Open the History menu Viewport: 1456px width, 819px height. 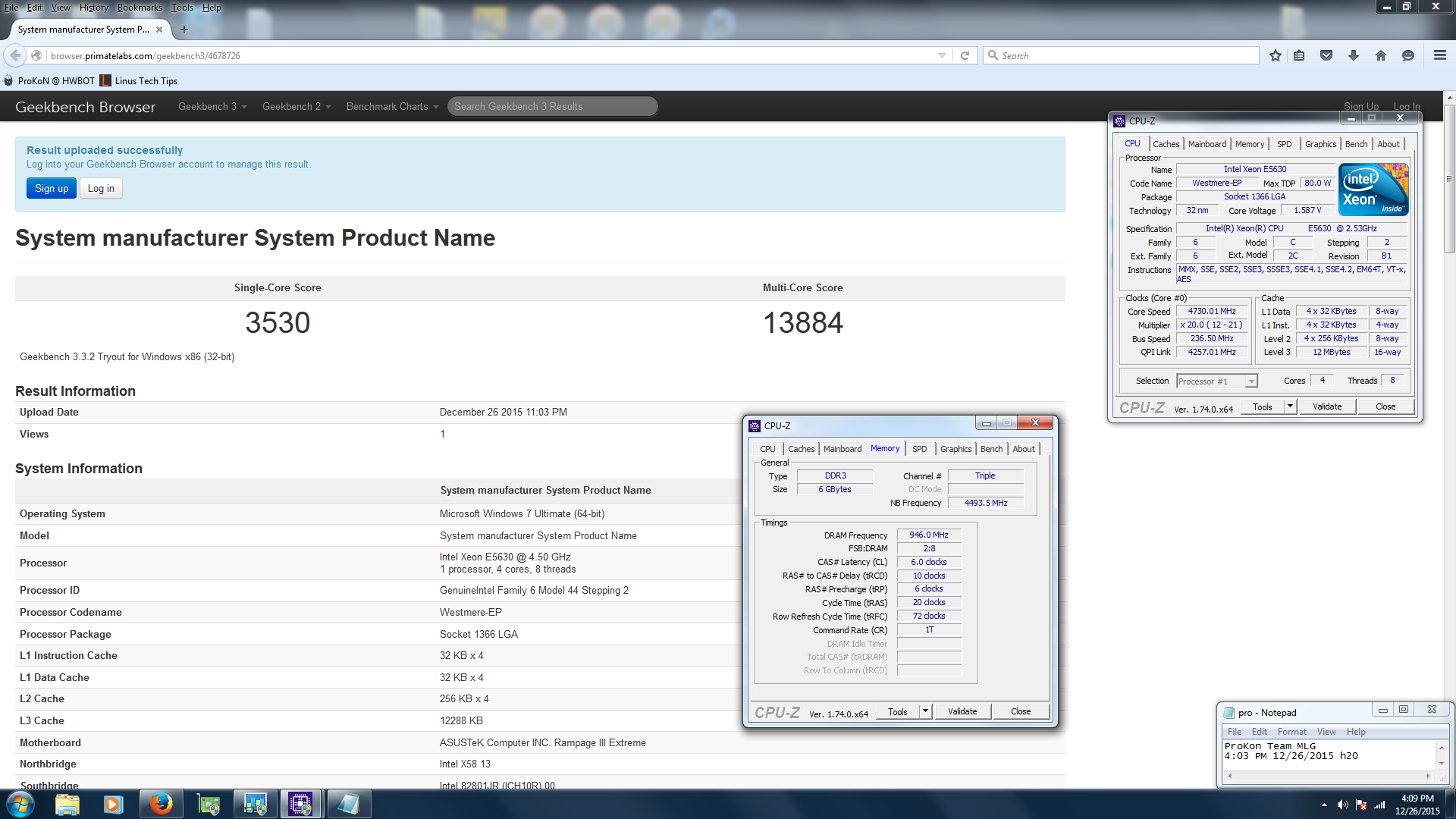pos(93,7)
